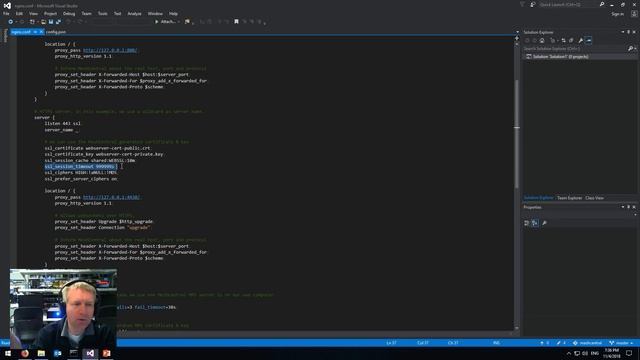Click the first proxy_pass URL link
This screenshot has height=360, width=640.
[110, 50]
